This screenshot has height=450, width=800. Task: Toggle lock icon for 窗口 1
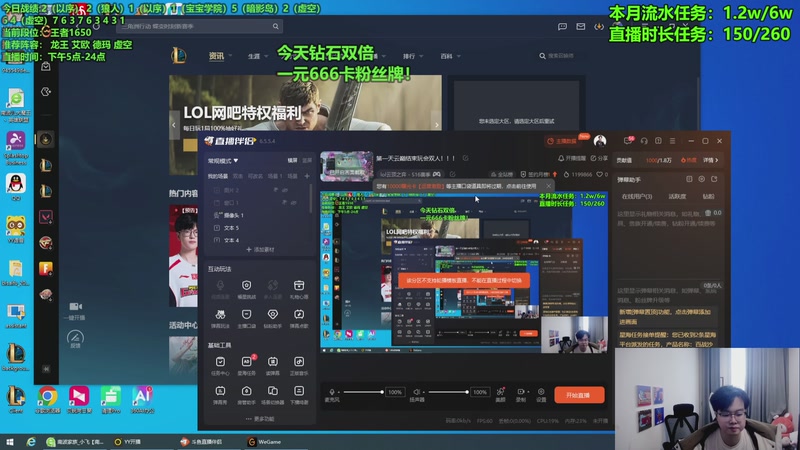point(284,203)
